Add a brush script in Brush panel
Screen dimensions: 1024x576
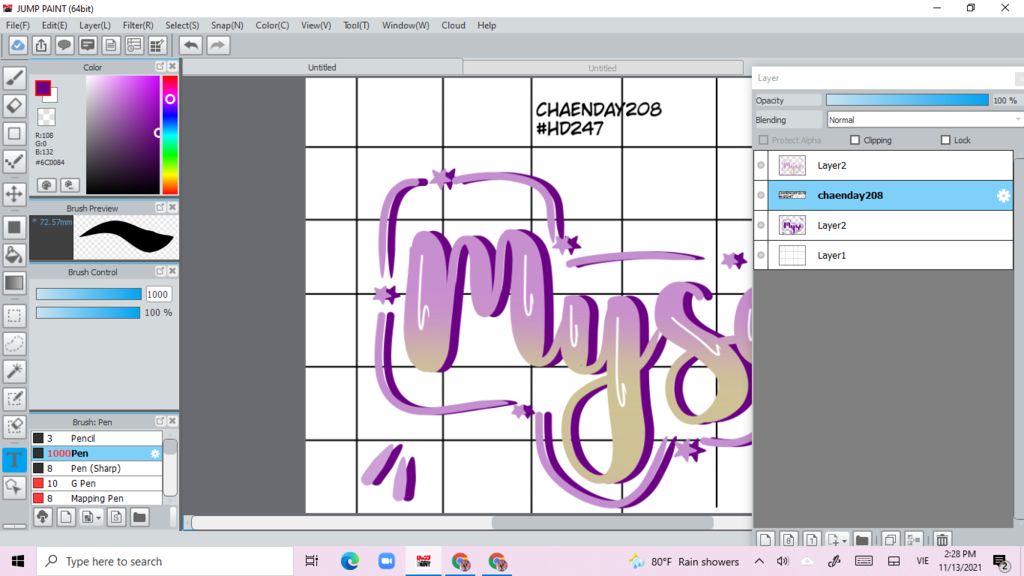(x=116, y=517)
